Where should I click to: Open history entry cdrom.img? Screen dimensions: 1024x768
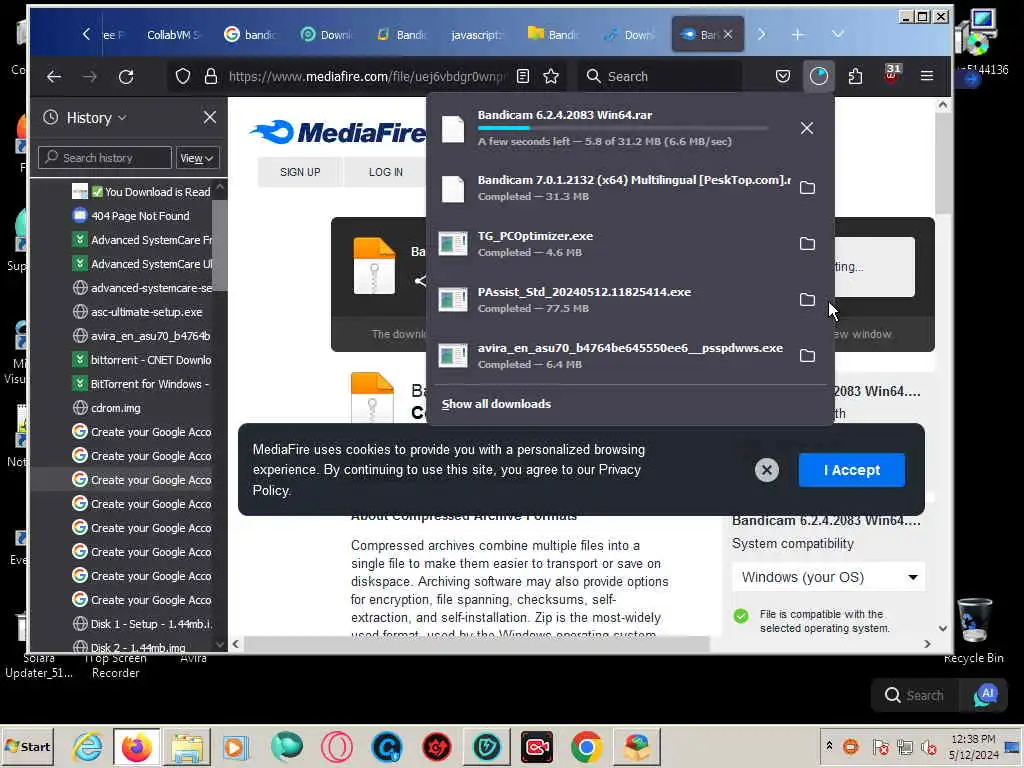click(x=115, y=408)
